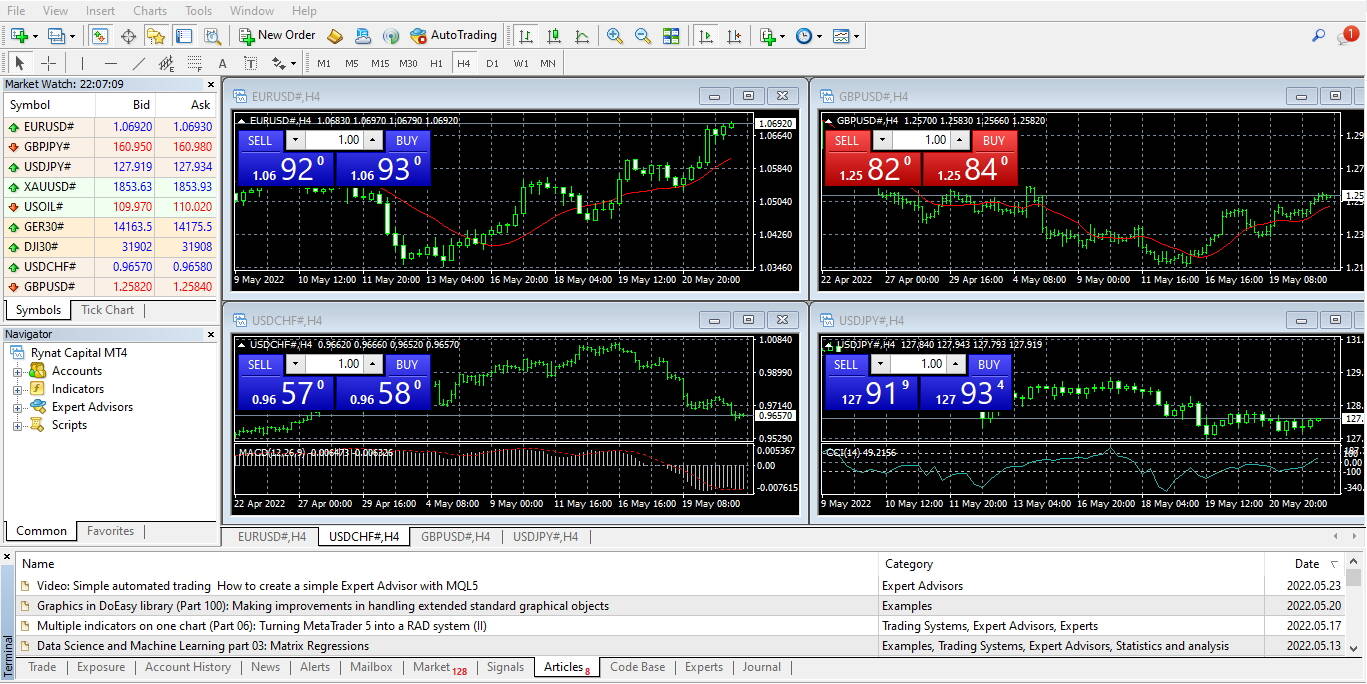Tile chart windows with the grid icon
1367x684 pixels.
point(671,35)
